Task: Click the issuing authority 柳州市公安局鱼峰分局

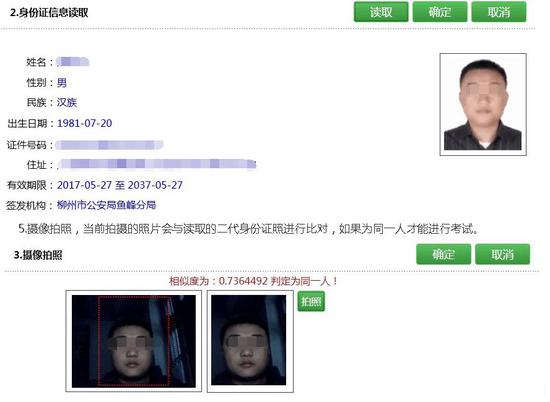Action: (x=106, y=205)
